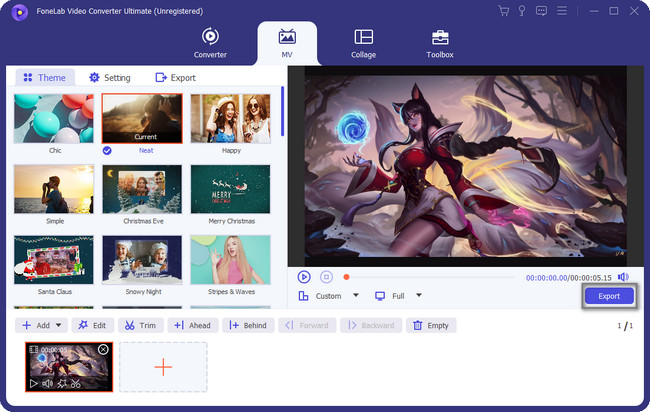Trim clip using scissors icon
This screenshot has height=412, width=650.
(x=75, y=384)
